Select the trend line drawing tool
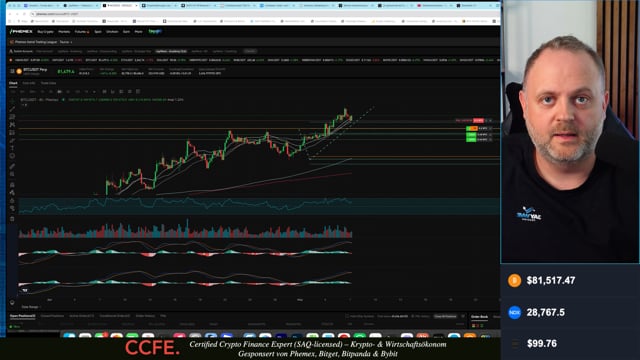Viewport: 640px width, 360px height. coord(12,109)
